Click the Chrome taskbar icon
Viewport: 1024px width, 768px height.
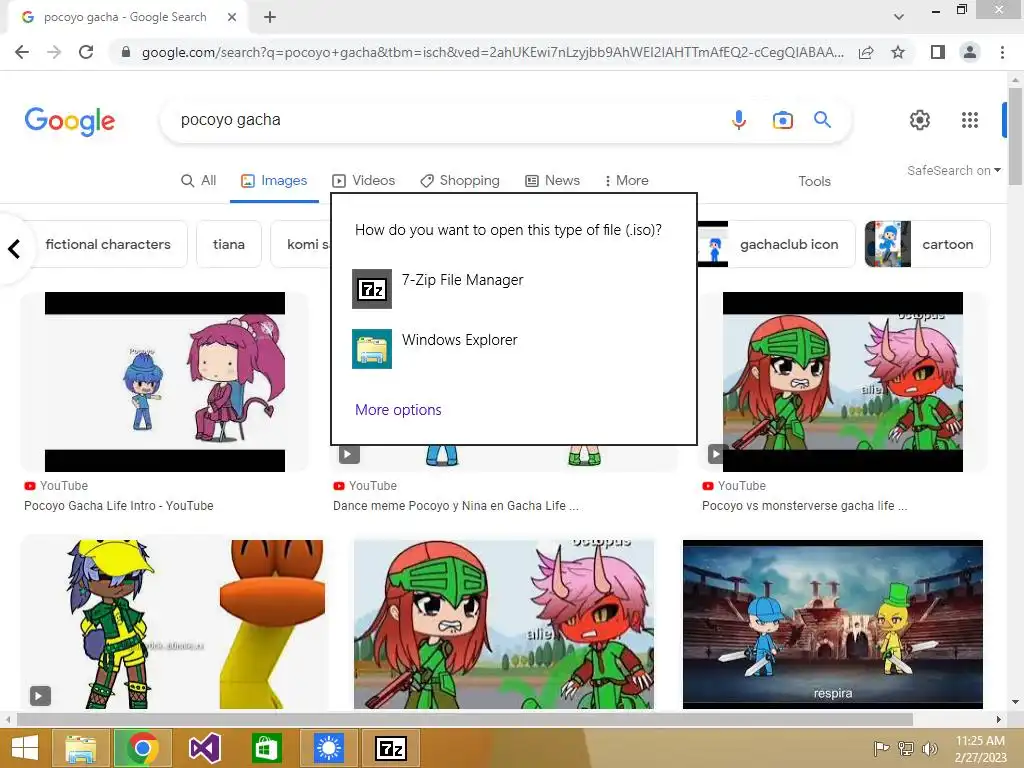[x=143, y=748]
